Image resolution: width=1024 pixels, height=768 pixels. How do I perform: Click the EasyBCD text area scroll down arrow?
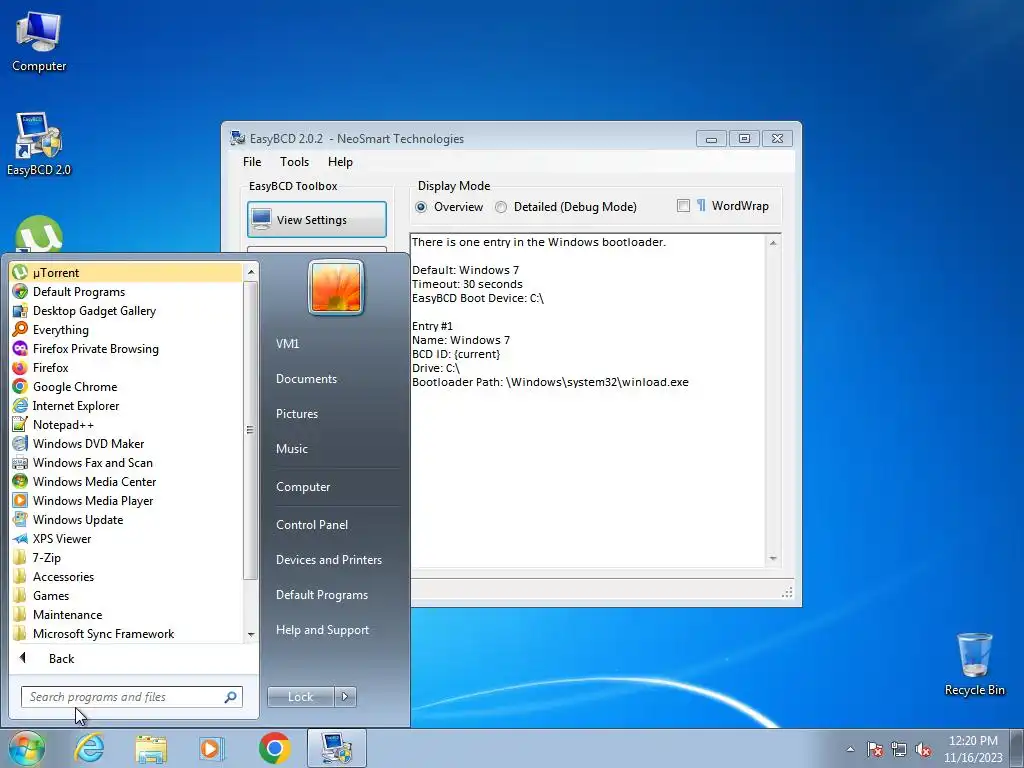point(773,558)
